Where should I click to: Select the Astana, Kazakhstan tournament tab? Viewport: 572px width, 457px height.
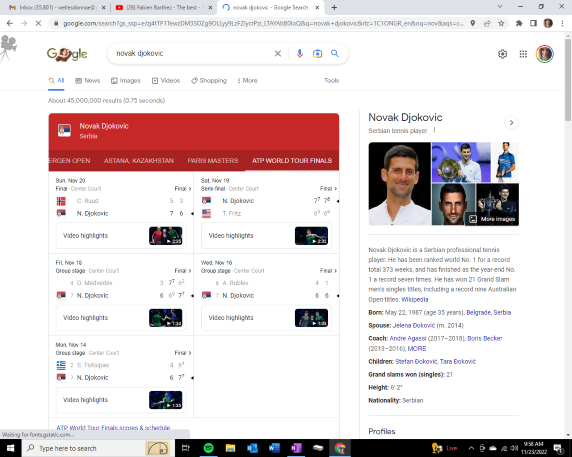[x=139, y=160]
